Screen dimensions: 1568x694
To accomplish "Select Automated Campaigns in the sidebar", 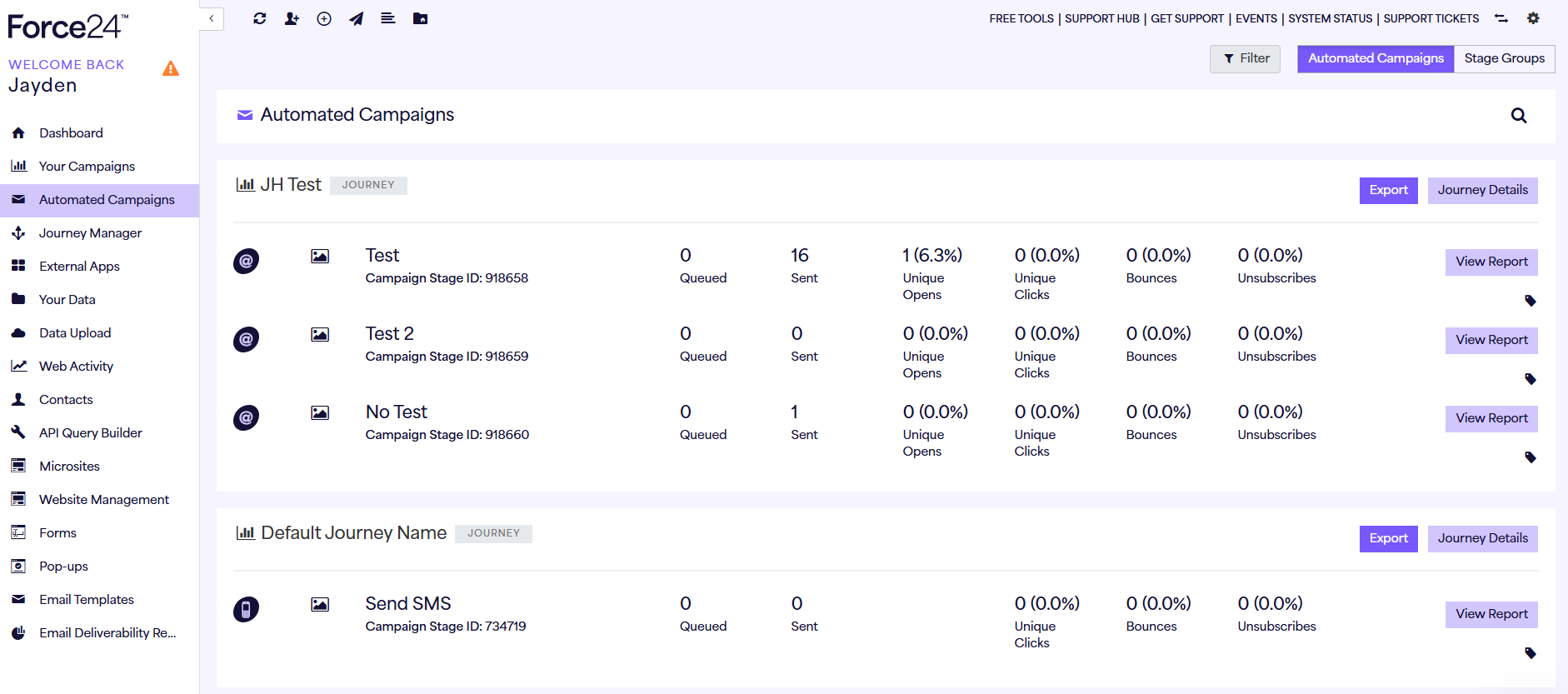I will (x=100, y=200).
